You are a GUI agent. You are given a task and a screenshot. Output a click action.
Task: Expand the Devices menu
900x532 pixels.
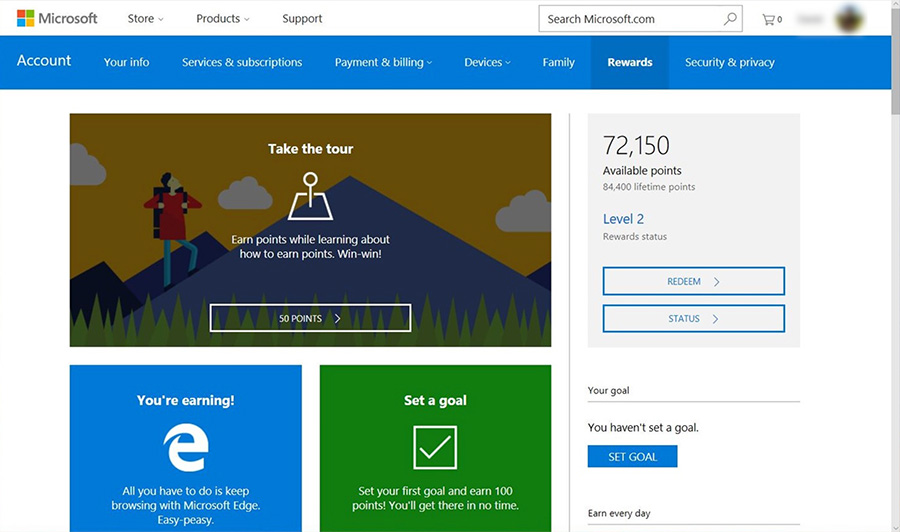click(x=487, y=62)
